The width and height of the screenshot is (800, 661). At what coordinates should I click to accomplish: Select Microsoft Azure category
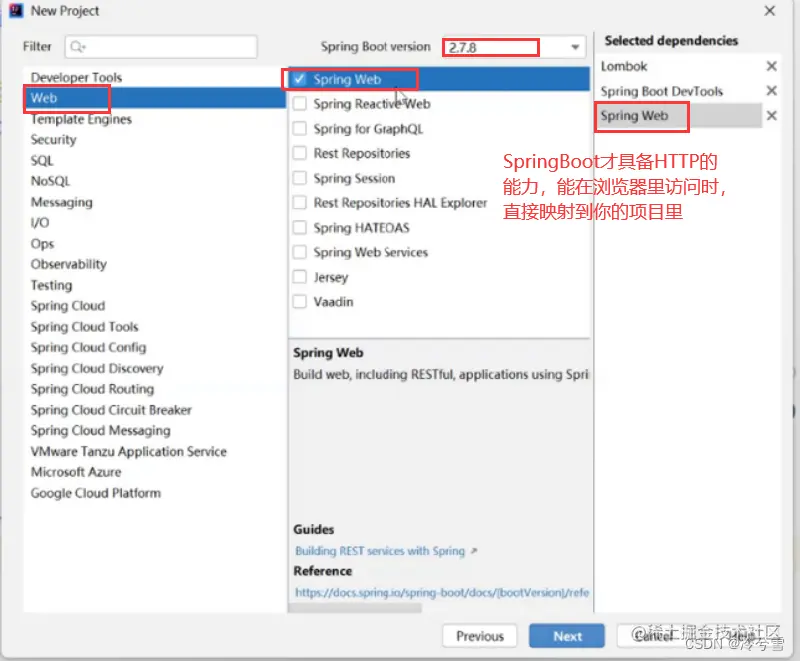click(76, 472)
